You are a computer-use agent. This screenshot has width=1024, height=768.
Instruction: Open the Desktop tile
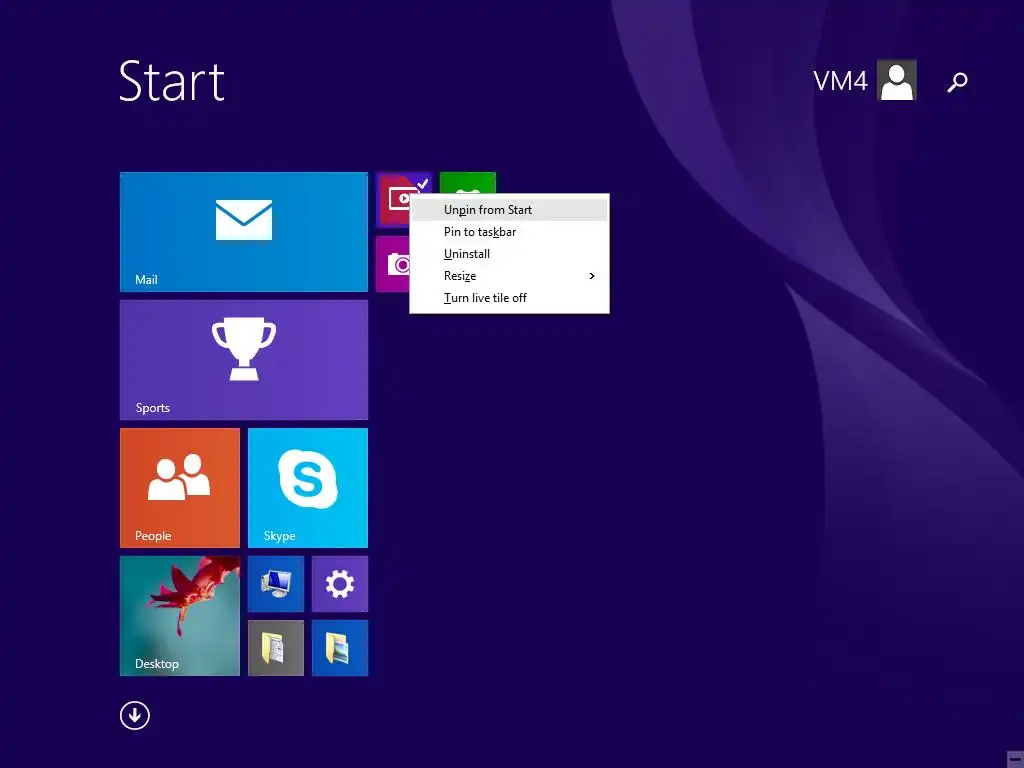pos(180,616)
